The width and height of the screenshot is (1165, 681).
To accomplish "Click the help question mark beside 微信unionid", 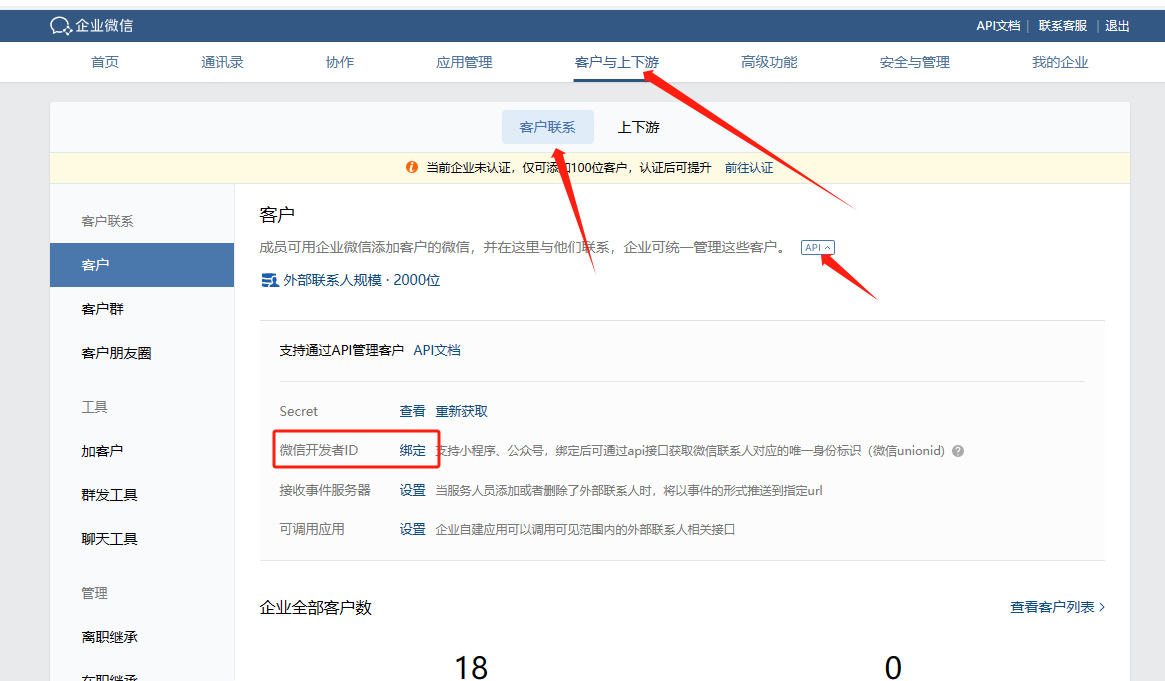I will pos(958,451).
